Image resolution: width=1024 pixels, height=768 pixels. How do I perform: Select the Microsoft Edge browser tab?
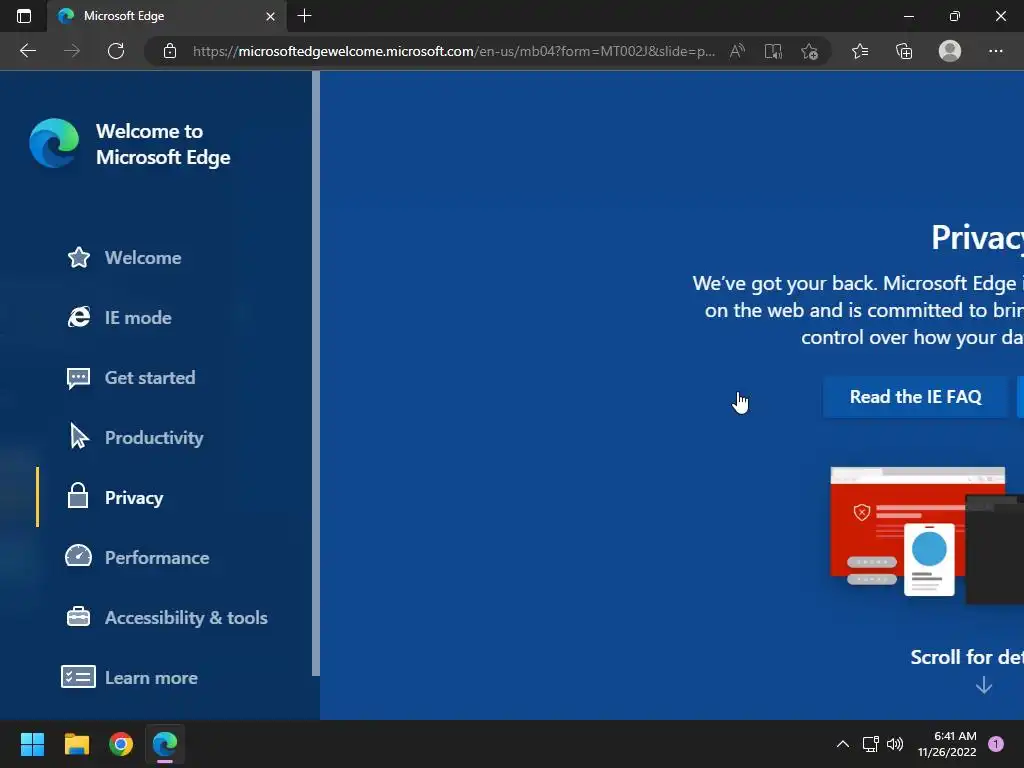point(167,16)
